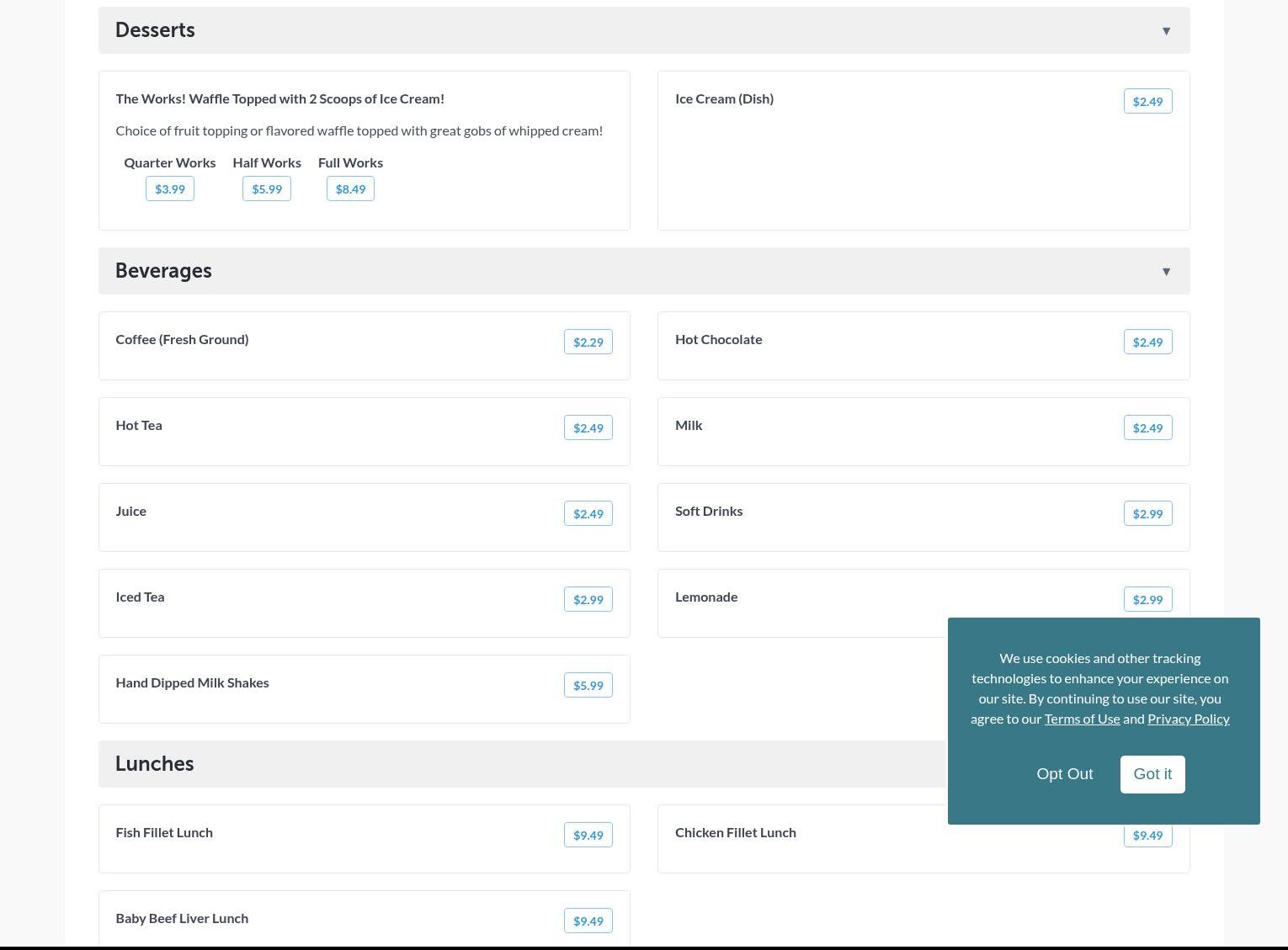Click the Hot Tea price tag
The image size is (1288, 950).
pos(588,428)
